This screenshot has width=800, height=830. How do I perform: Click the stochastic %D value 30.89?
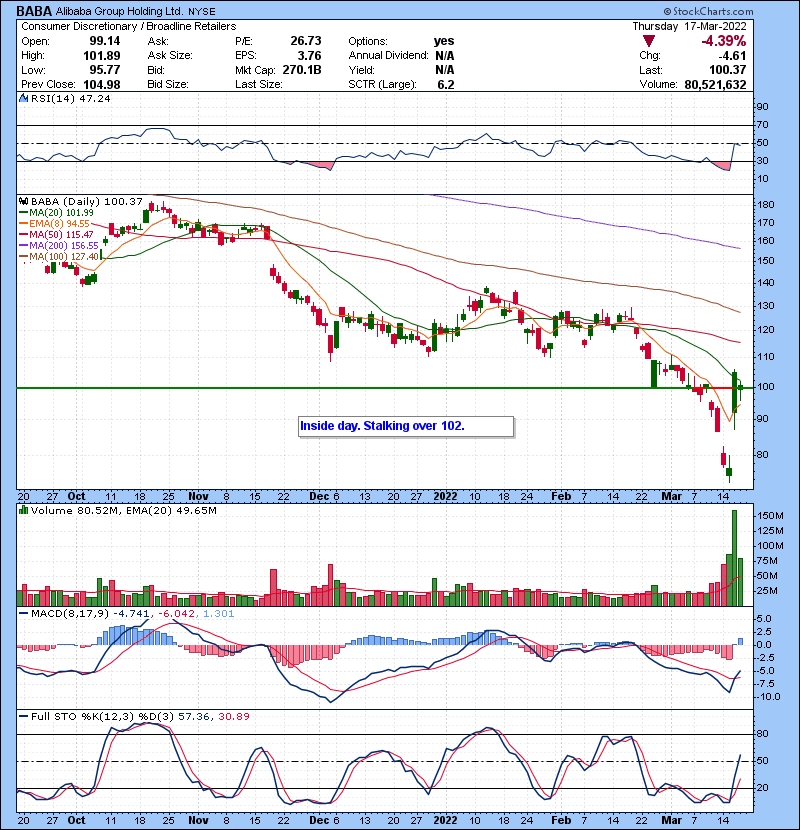pyautogui.click(x=233, y=717)
